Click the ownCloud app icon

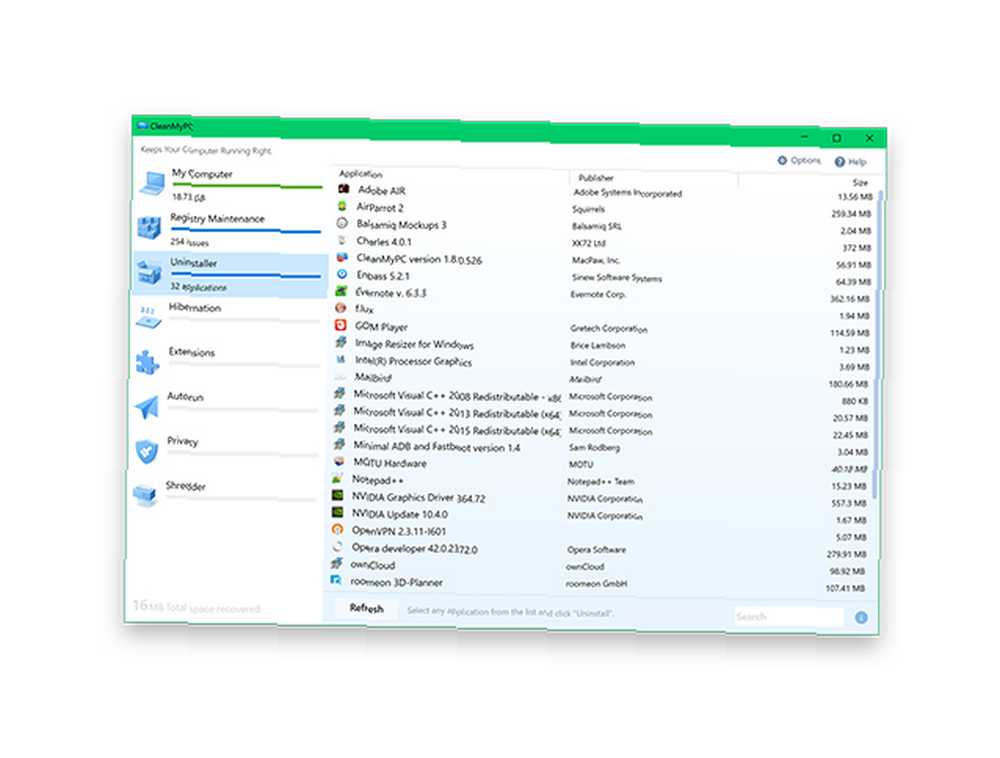point(337,564)
